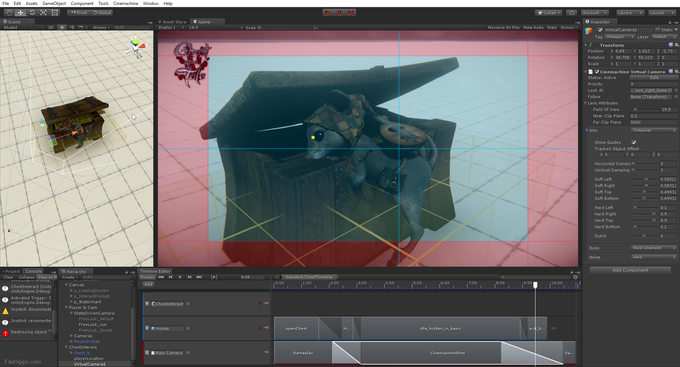The image size is (680, 367).
Task: Open the Transform component help icon
Action: pyautogui.click(x=671, y=45)
